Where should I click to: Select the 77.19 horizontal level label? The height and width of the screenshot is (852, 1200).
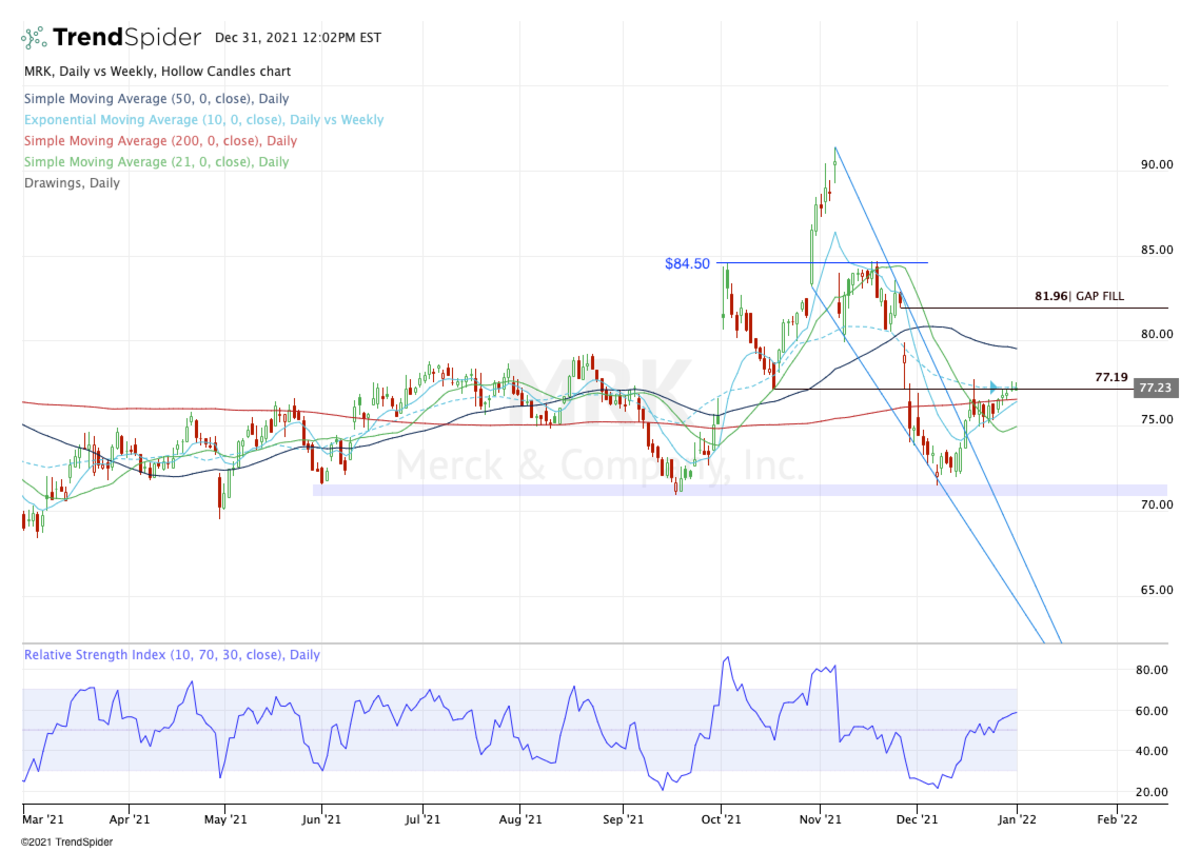click(1111, 378)
